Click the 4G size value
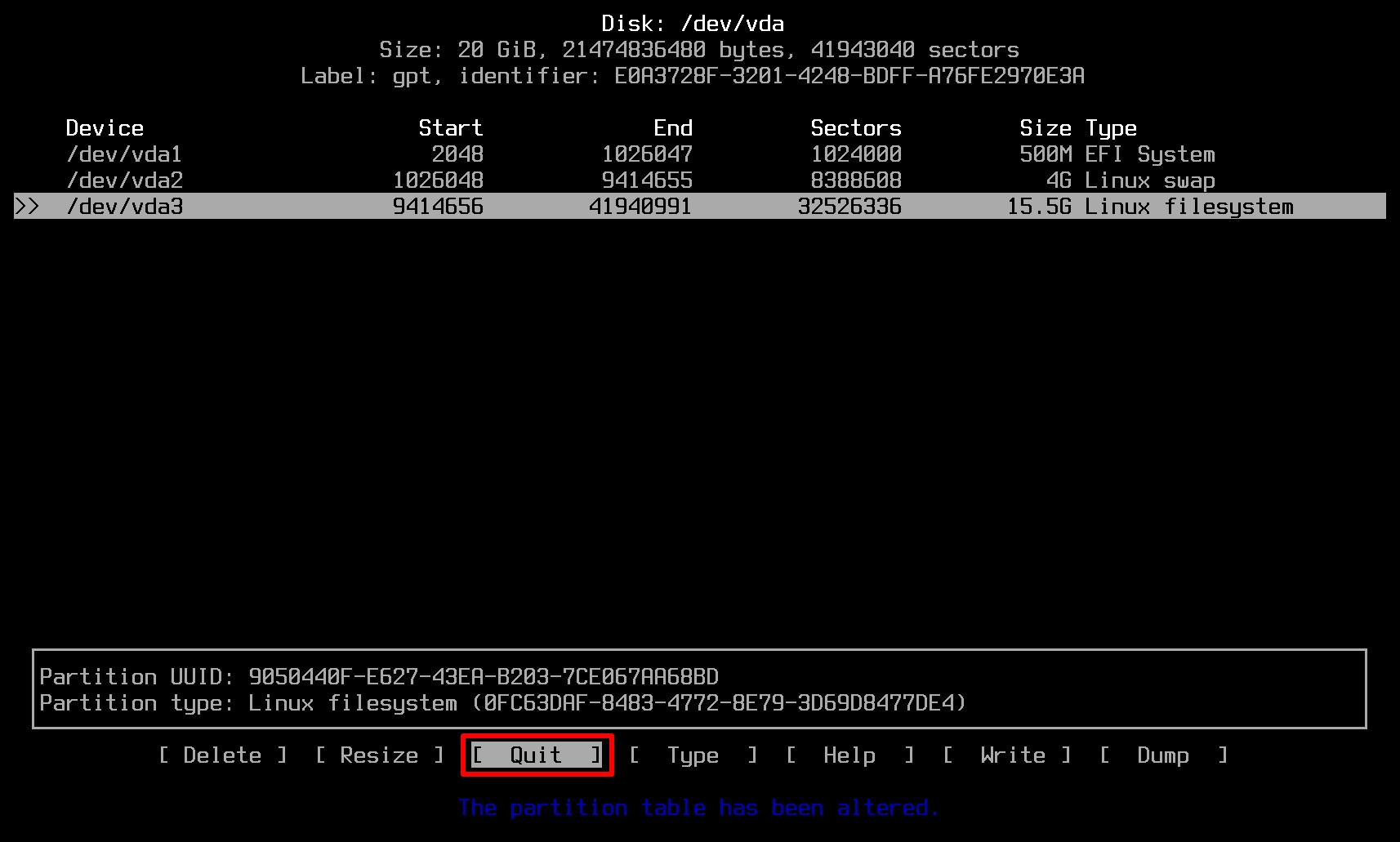The image size is (1400, 842). pos(1059,180)
